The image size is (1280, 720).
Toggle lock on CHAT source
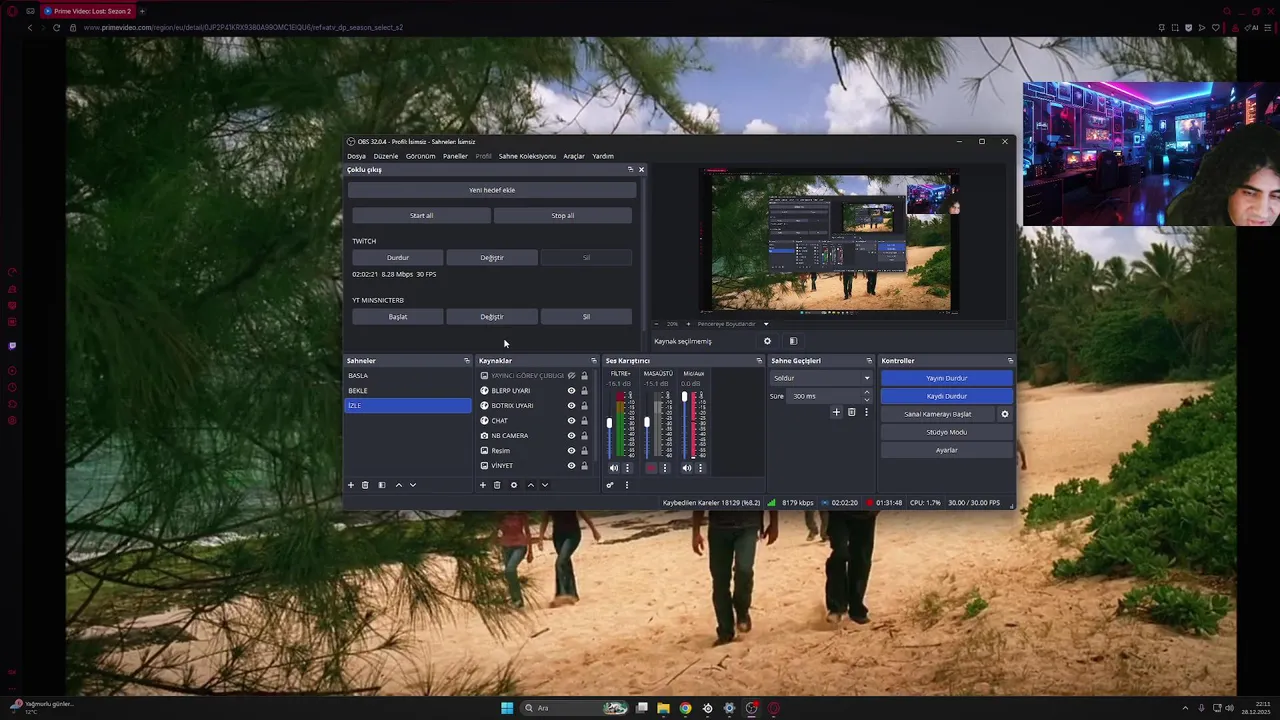pos(584,421)
